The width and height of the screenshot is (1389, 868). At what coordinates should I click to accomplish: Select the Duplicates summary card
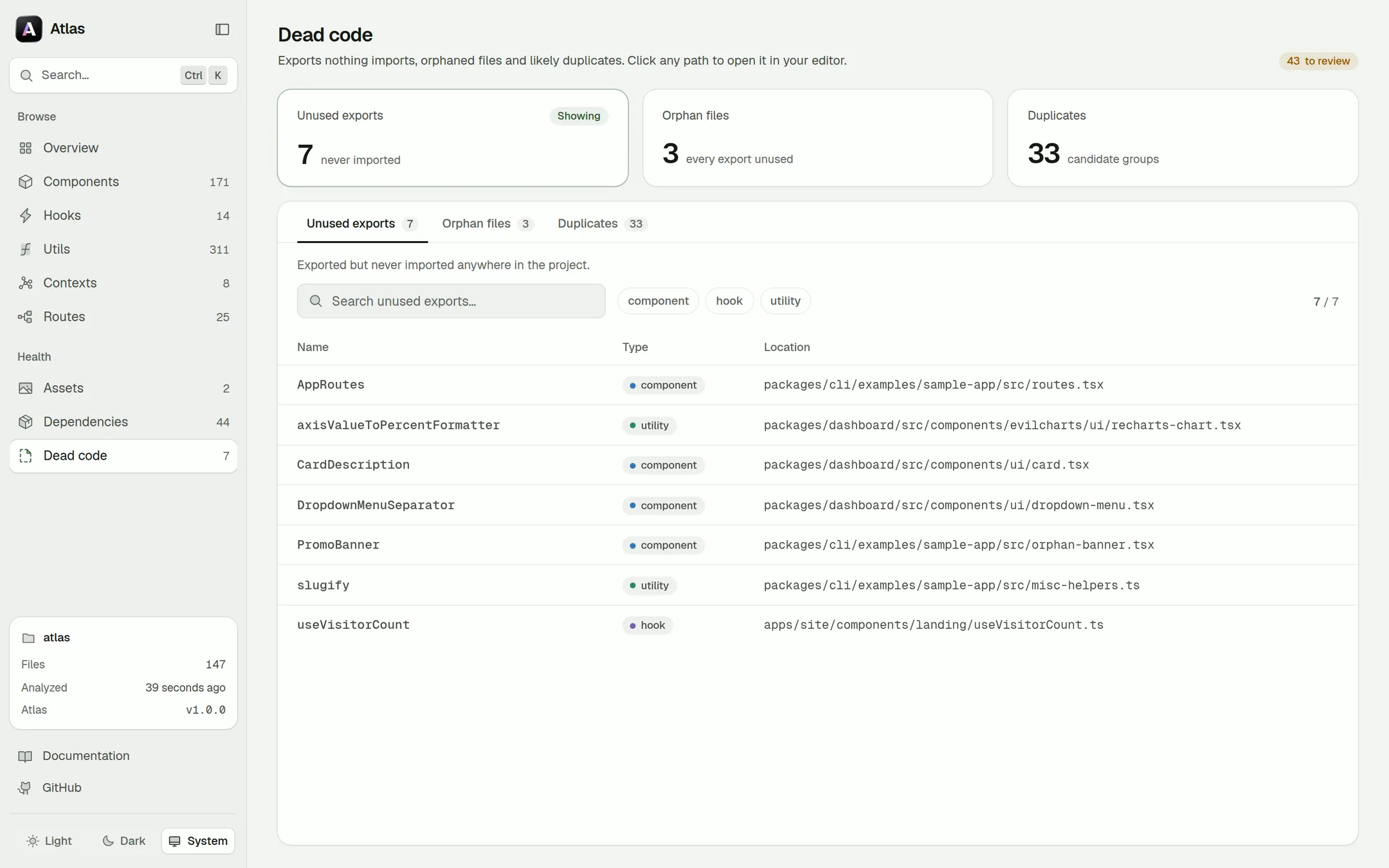click(1183, 138)
